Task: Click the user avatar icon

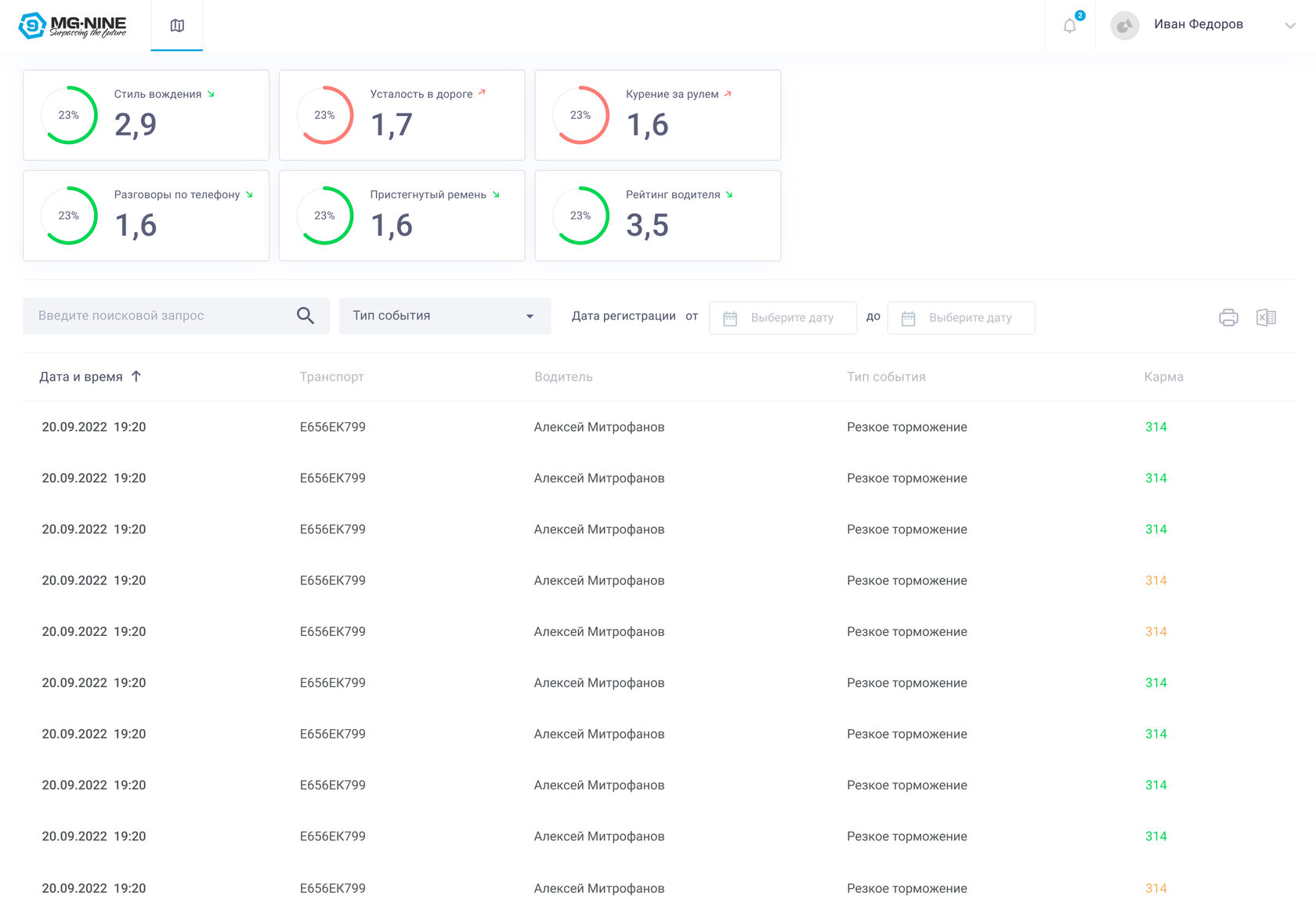Action: (x=1124, y=26)
